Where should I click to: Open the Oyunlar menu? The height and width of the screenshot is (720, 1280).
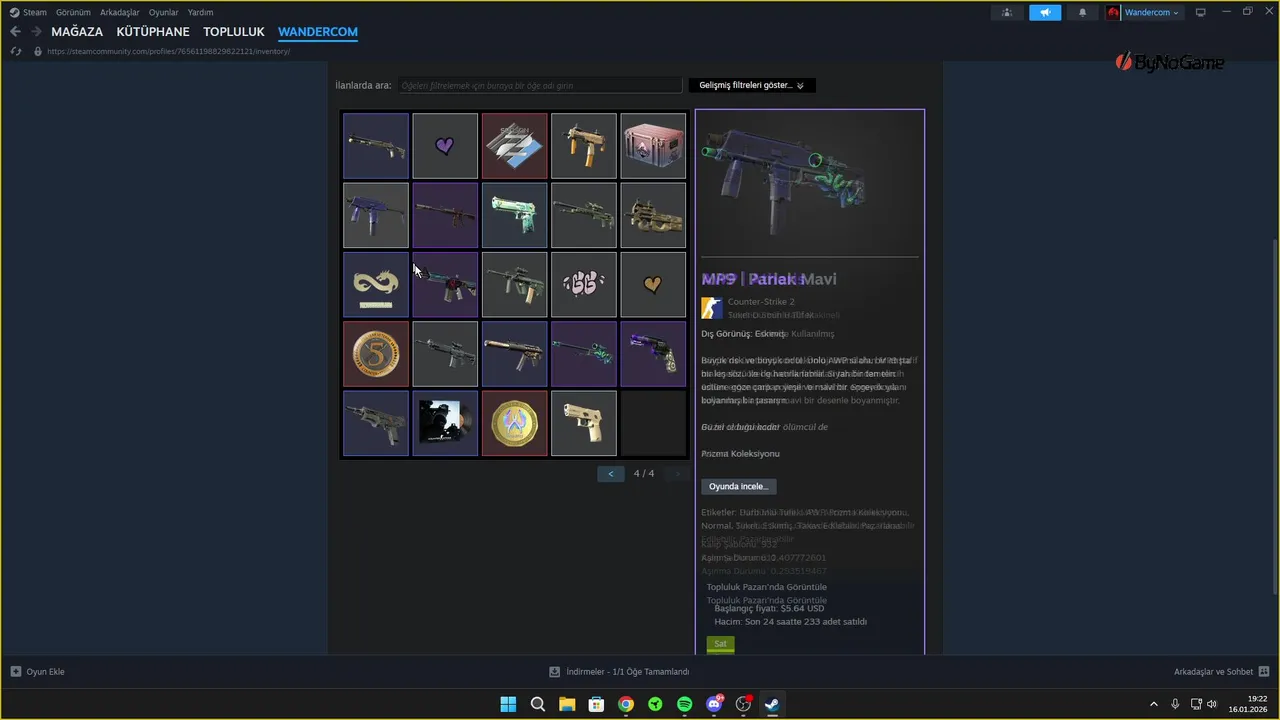163,13
